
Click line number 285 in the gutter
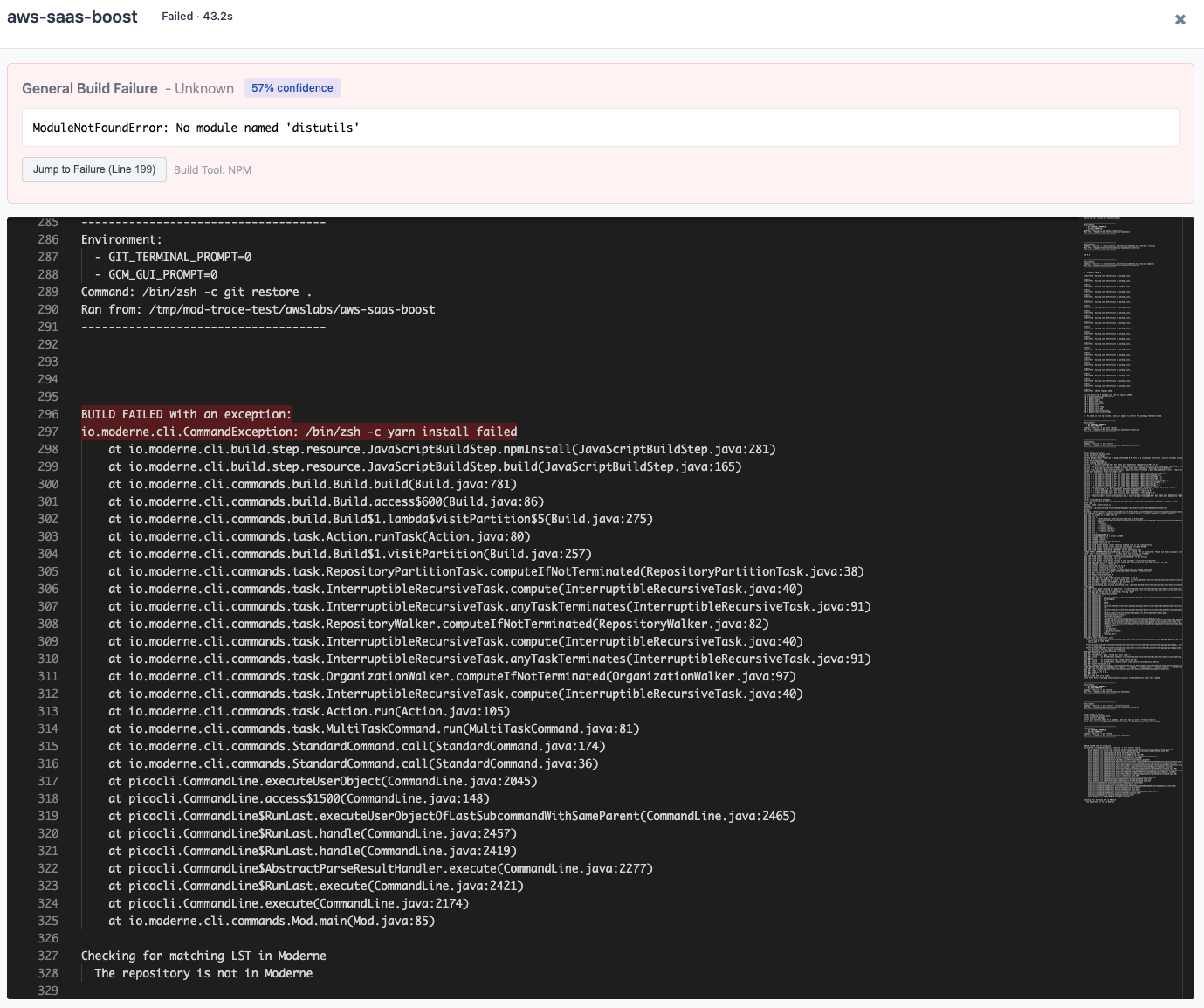click(x=48, y=222)
